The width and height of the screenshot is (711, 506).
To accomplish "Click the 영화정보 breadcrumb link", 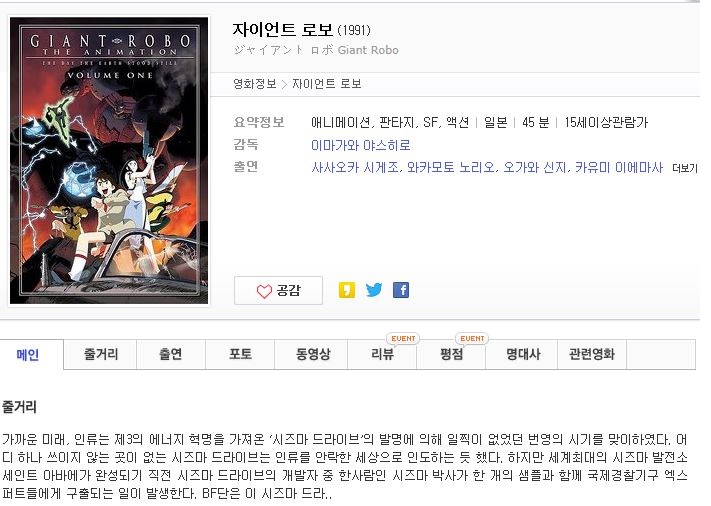I will click(x=255, y=84).
